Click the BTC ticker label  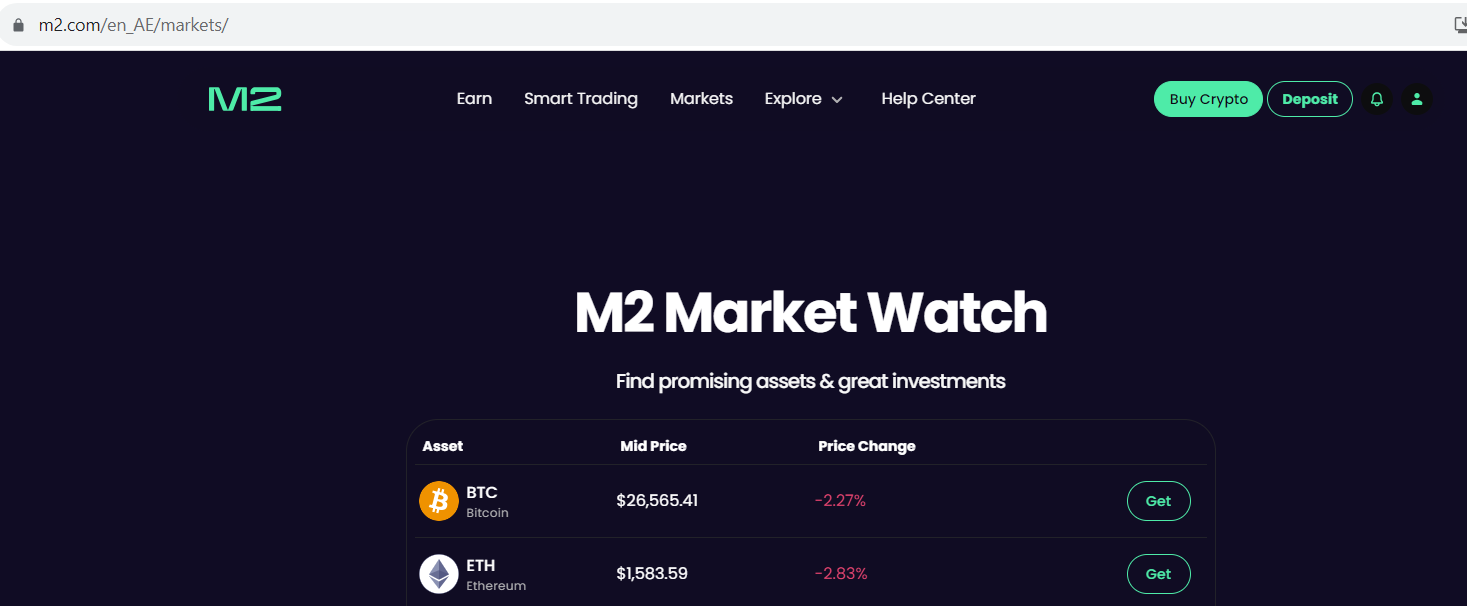[482, 492]
